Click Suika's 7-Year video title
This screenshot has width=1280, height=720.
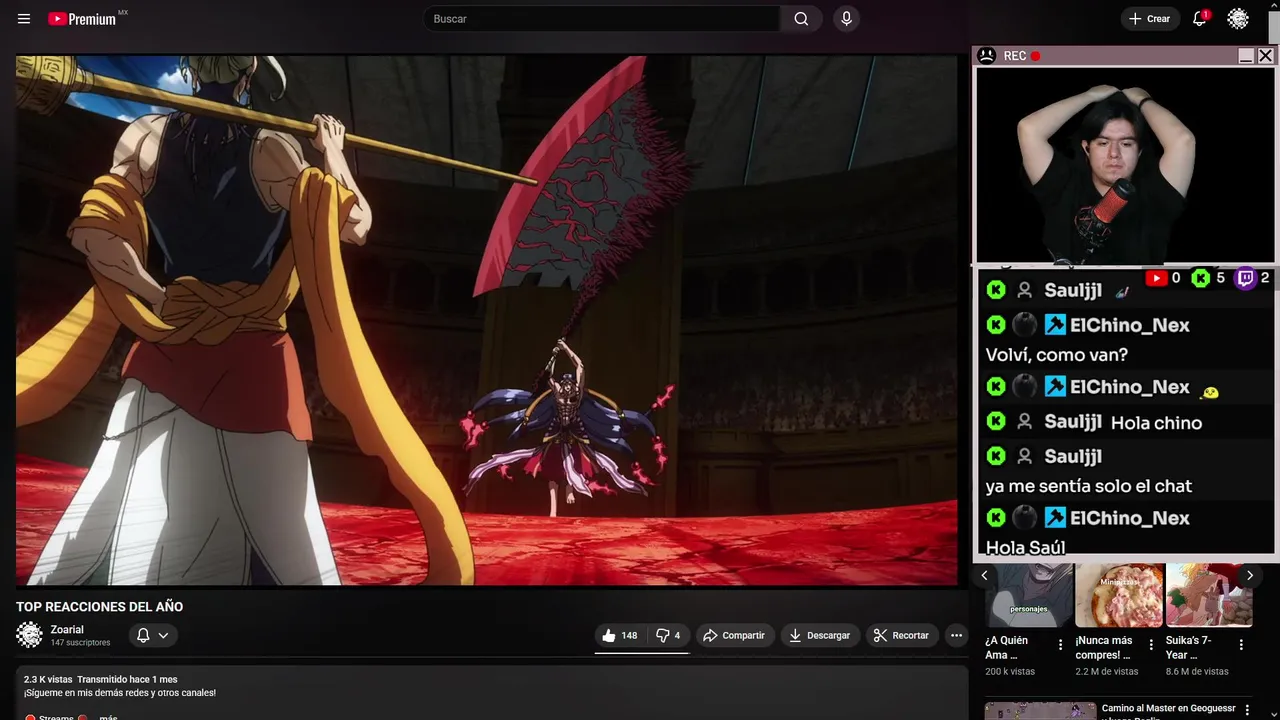click(1189, 648)
